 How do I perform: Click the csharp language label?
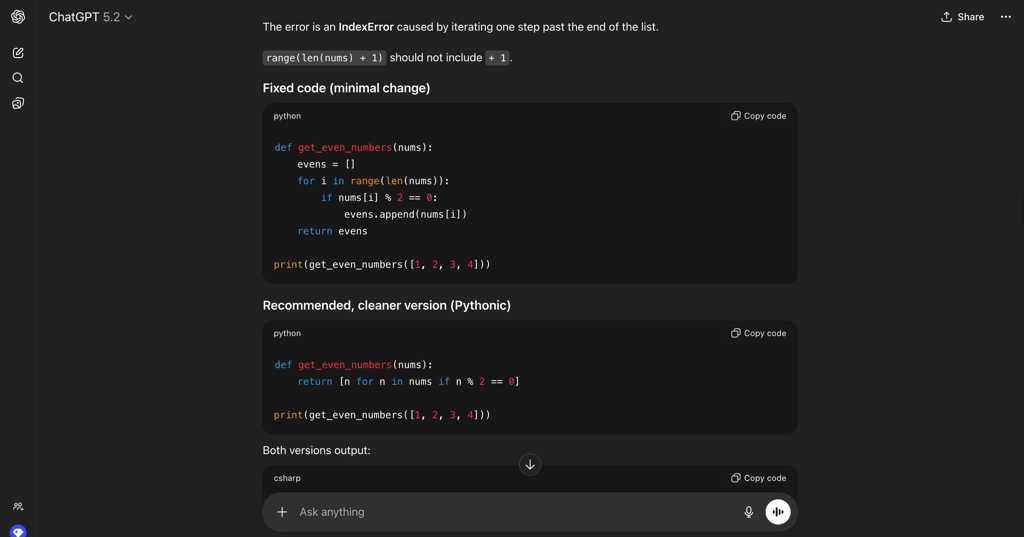tap(287, 478)
